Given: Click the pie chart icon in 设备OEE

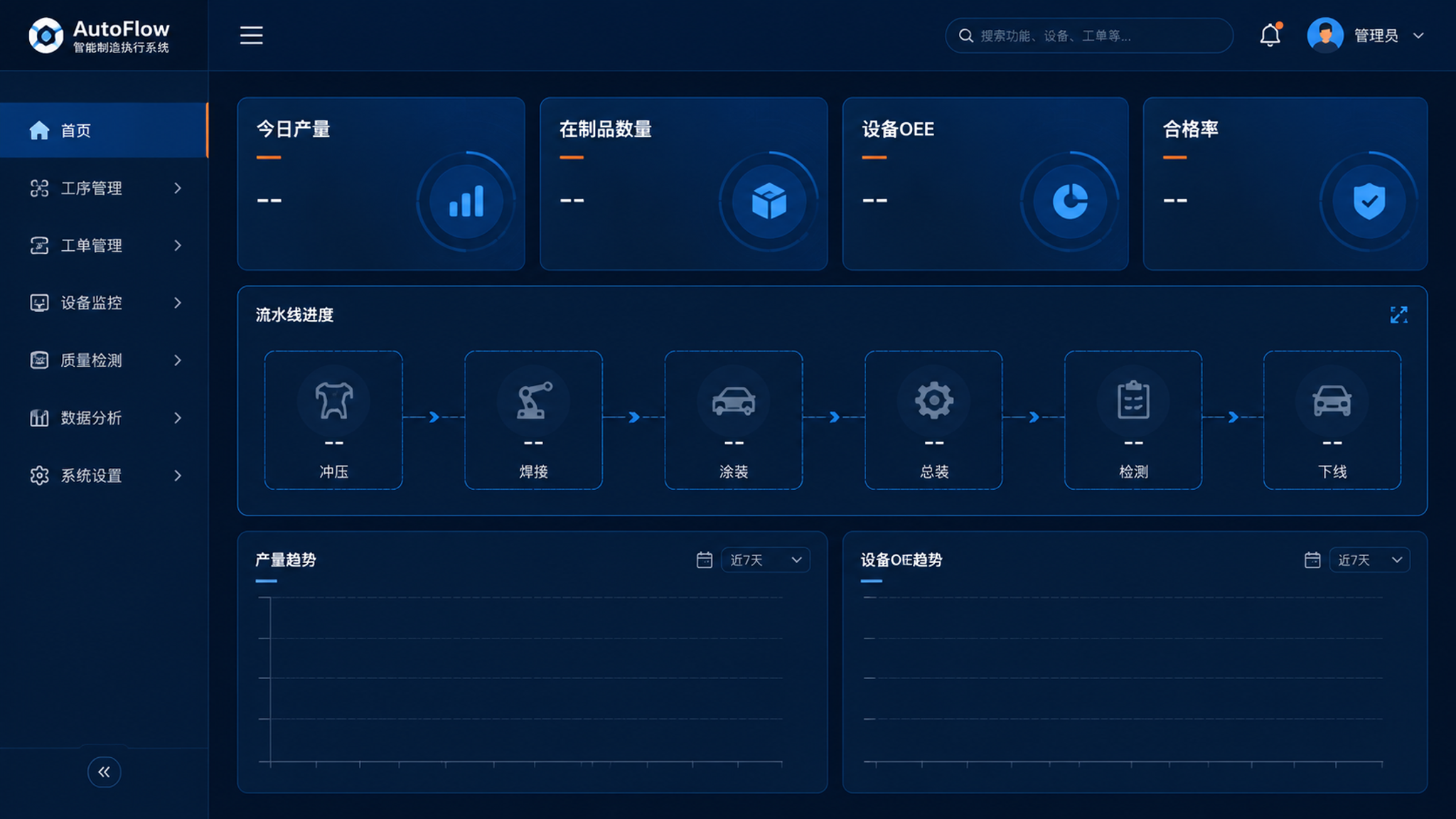Looking at the screenshot, I should tap(1070, 201).
